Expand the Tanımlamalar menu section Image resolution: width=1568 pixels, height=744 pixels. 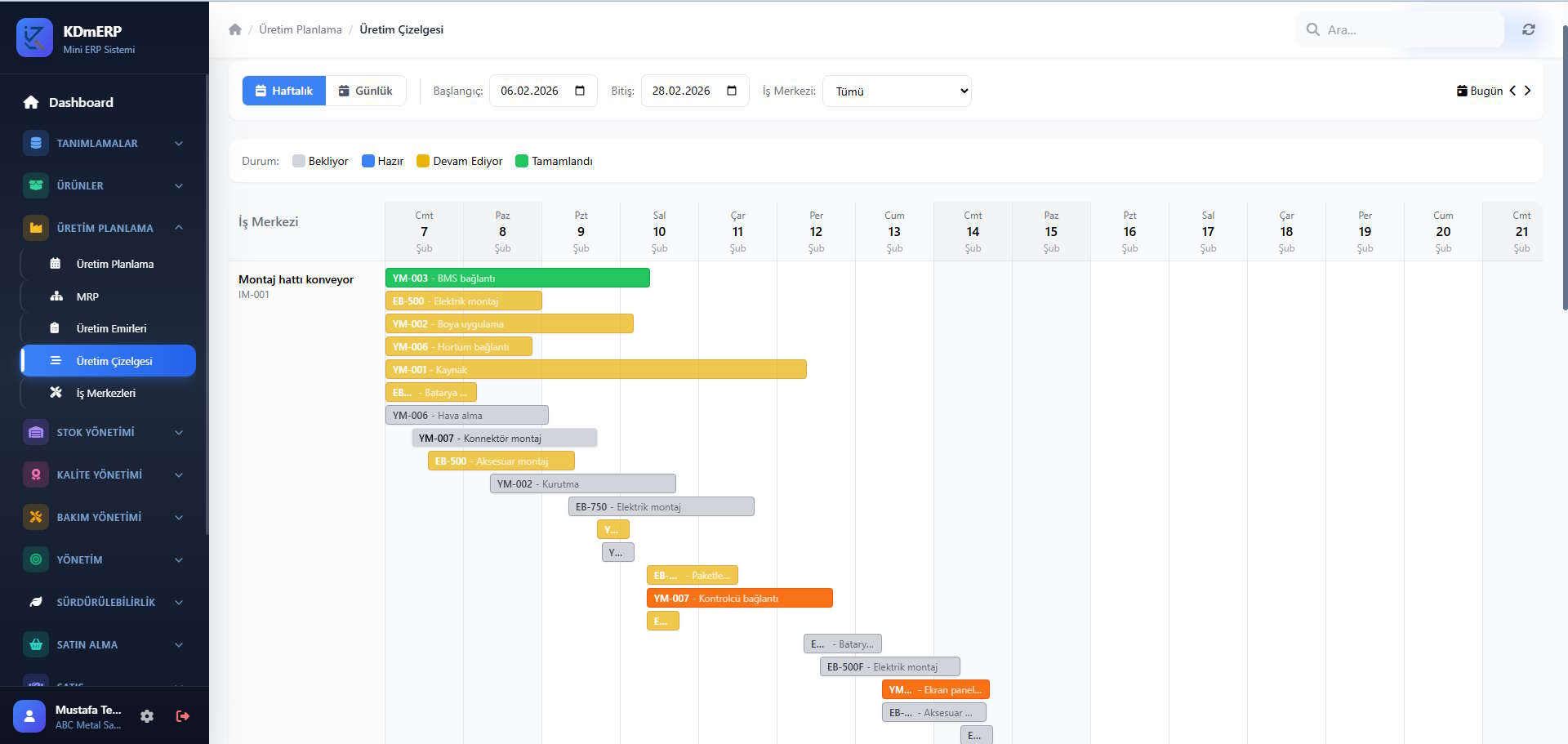coord(105,143)
